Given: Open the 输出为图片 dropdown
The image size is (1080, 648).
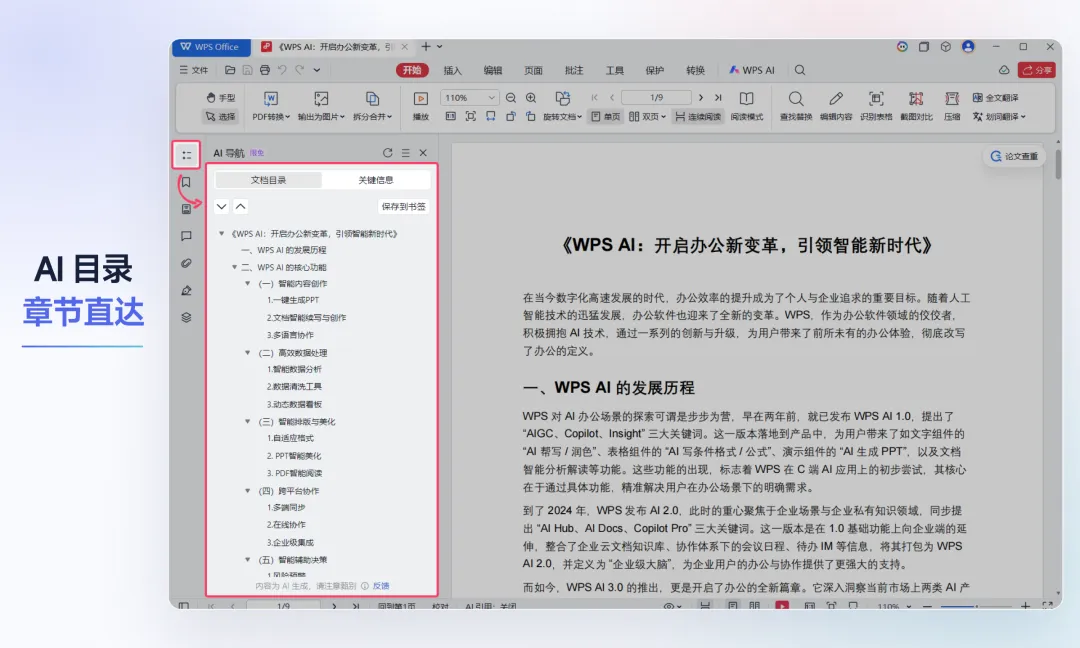Looking at the screenshot, I should pos(321,116).
